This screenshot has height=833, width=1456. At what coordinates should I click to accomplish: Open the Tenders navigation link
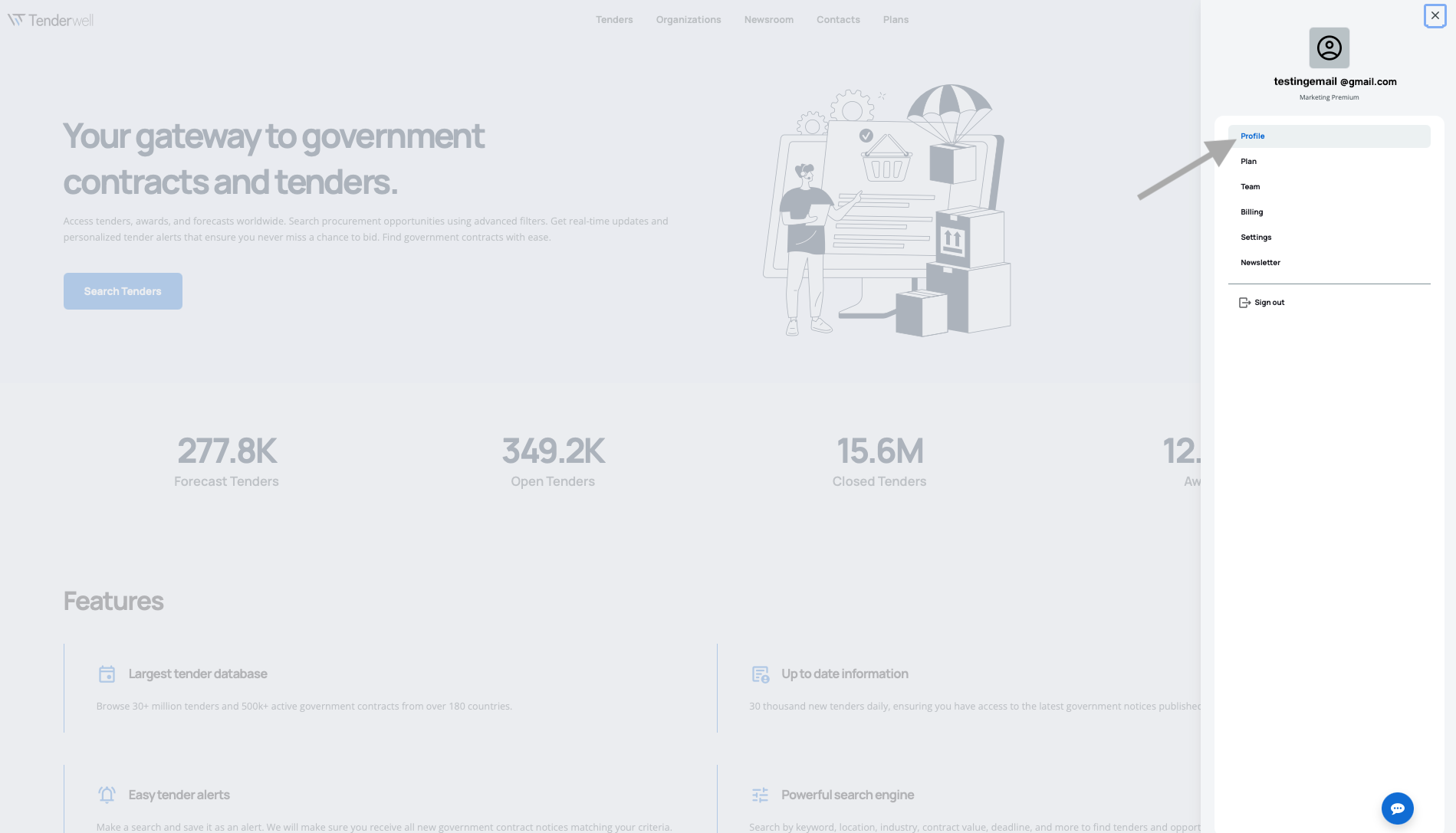pyautogui.click(x=614, y=20)
